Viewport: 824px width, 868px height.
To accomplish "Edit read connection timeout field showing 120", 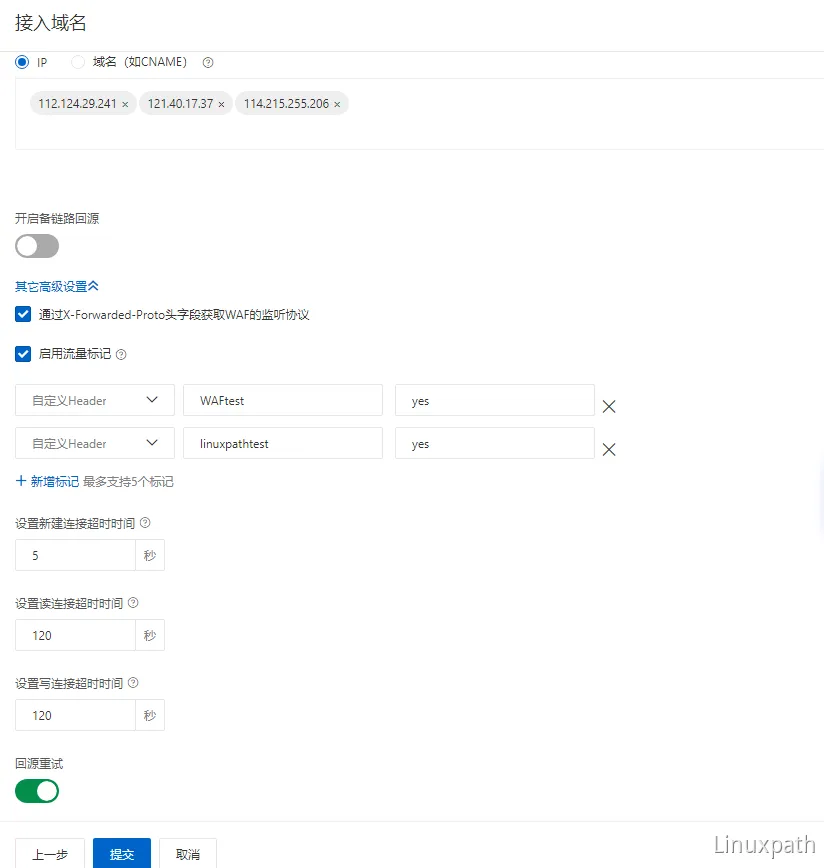I will click(75, 635).
